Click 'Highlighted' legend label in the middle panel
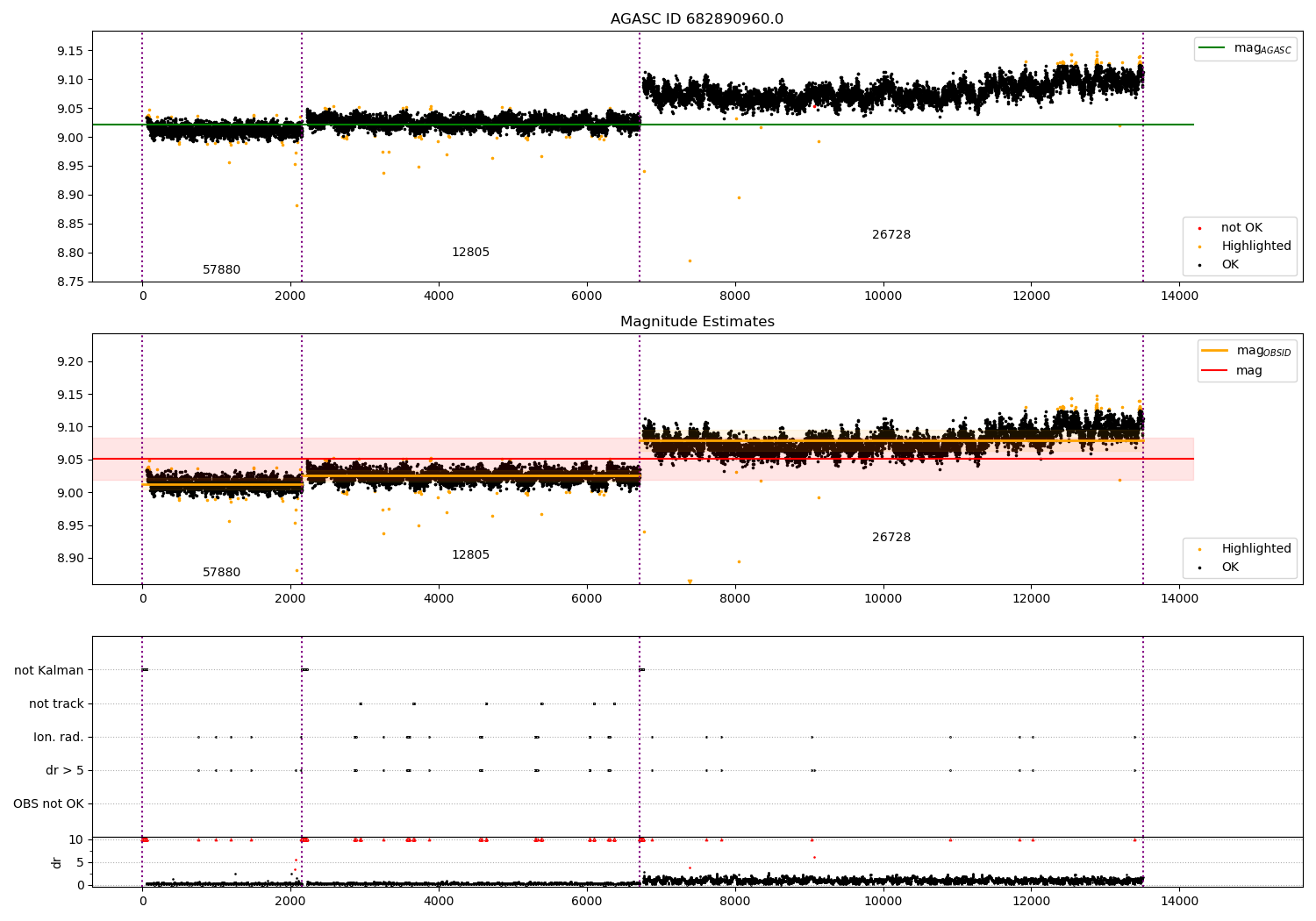This screenshot has width=1316, height=921. [1255, 549]
